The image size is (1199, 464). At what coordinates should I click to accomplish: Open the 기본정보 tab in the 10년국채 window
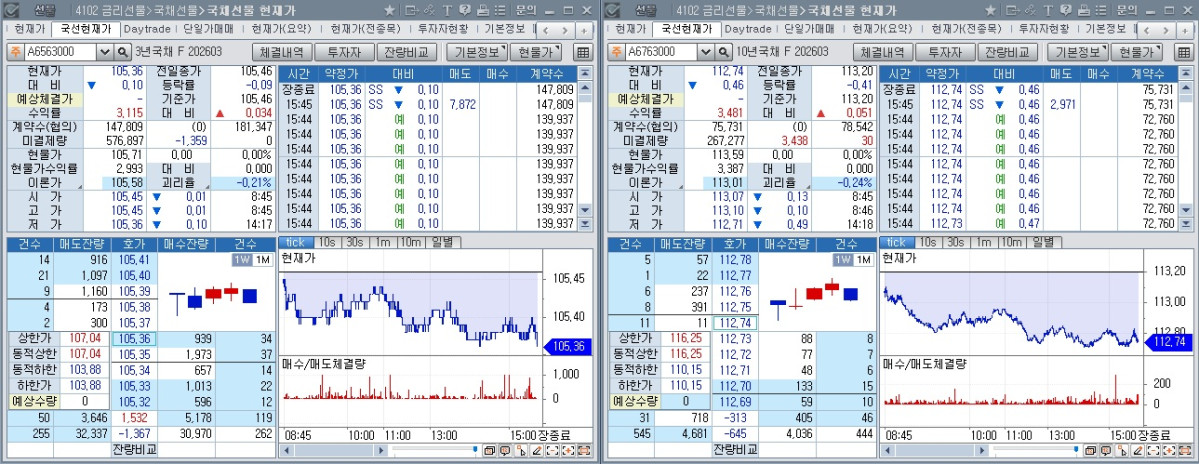(x=1105, y=29)
